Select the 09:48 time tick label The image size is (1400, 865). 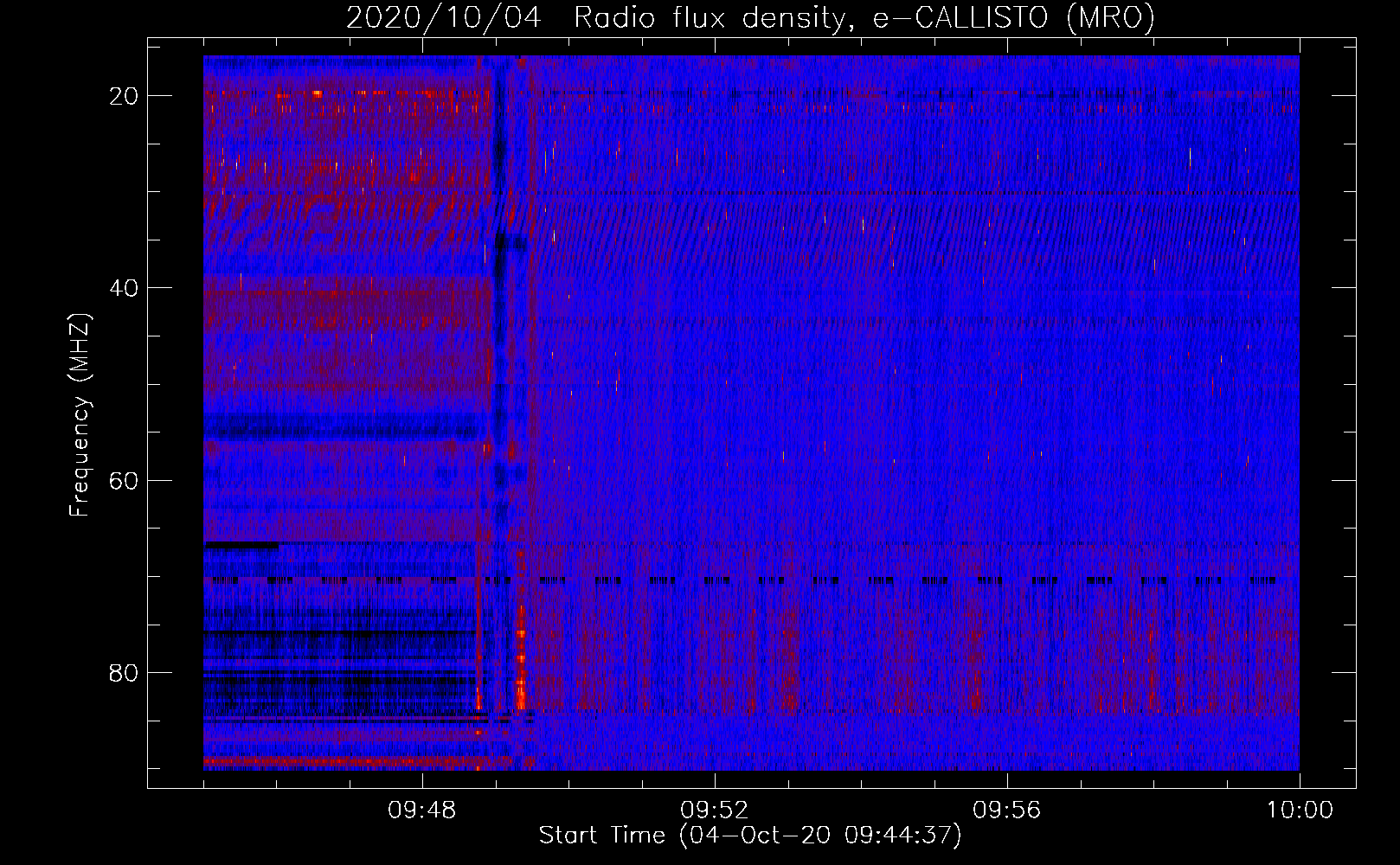(x=421, y=811)
